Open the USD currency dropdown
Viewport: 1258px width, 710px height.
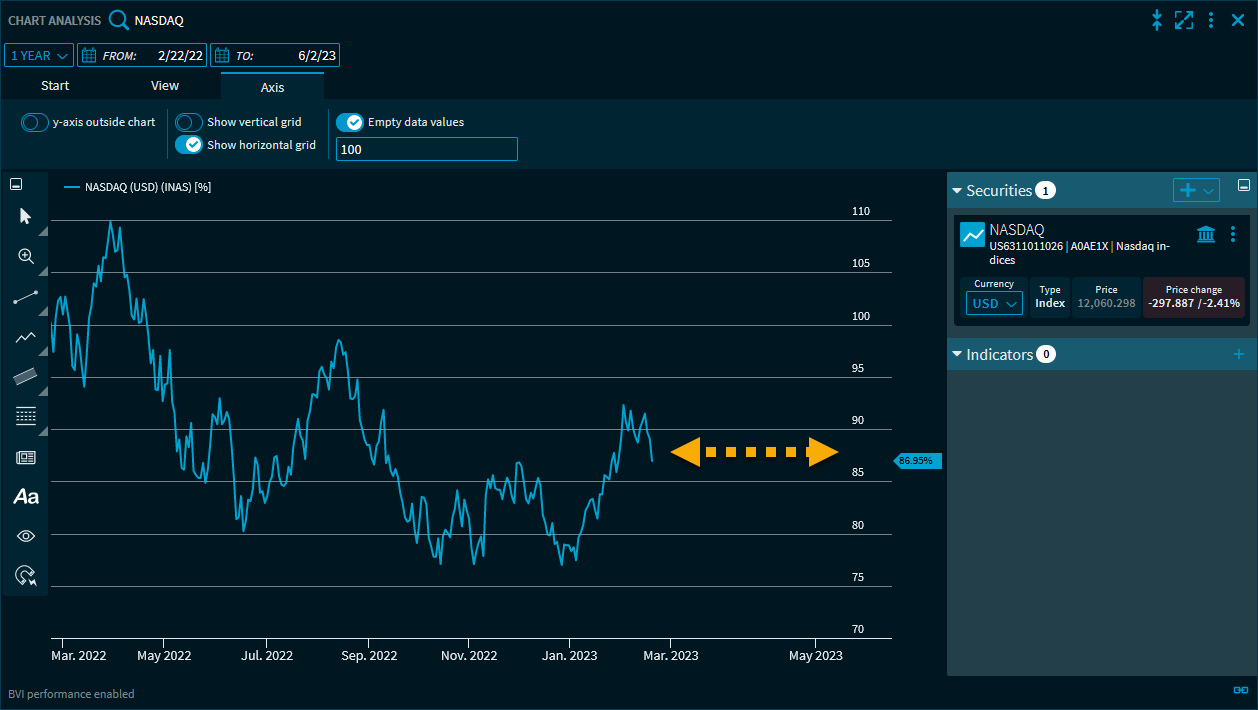tap(994, 303)
